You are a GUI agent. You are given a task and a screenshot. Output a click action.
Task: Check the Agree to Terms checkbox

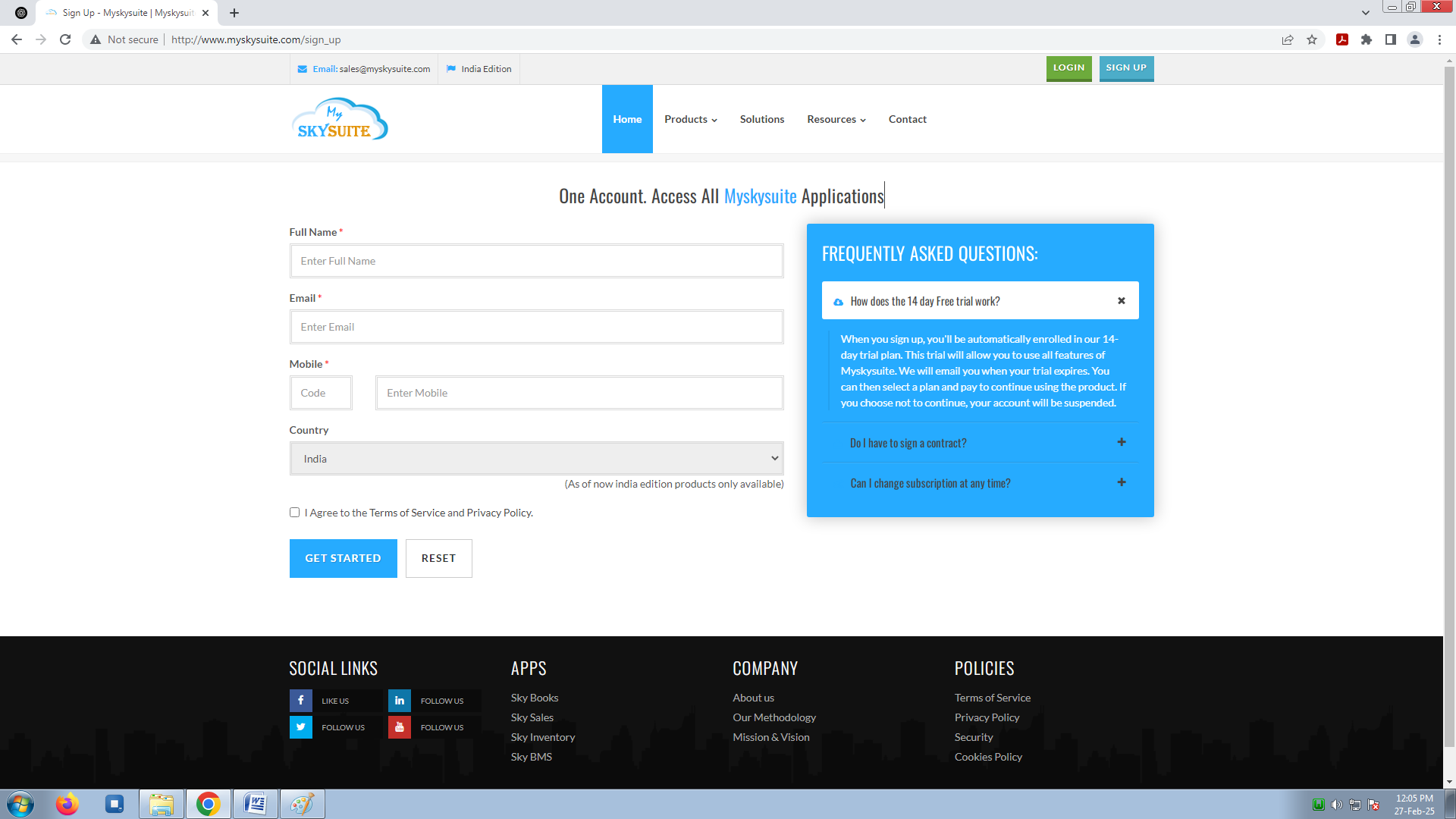click(294, 513)
